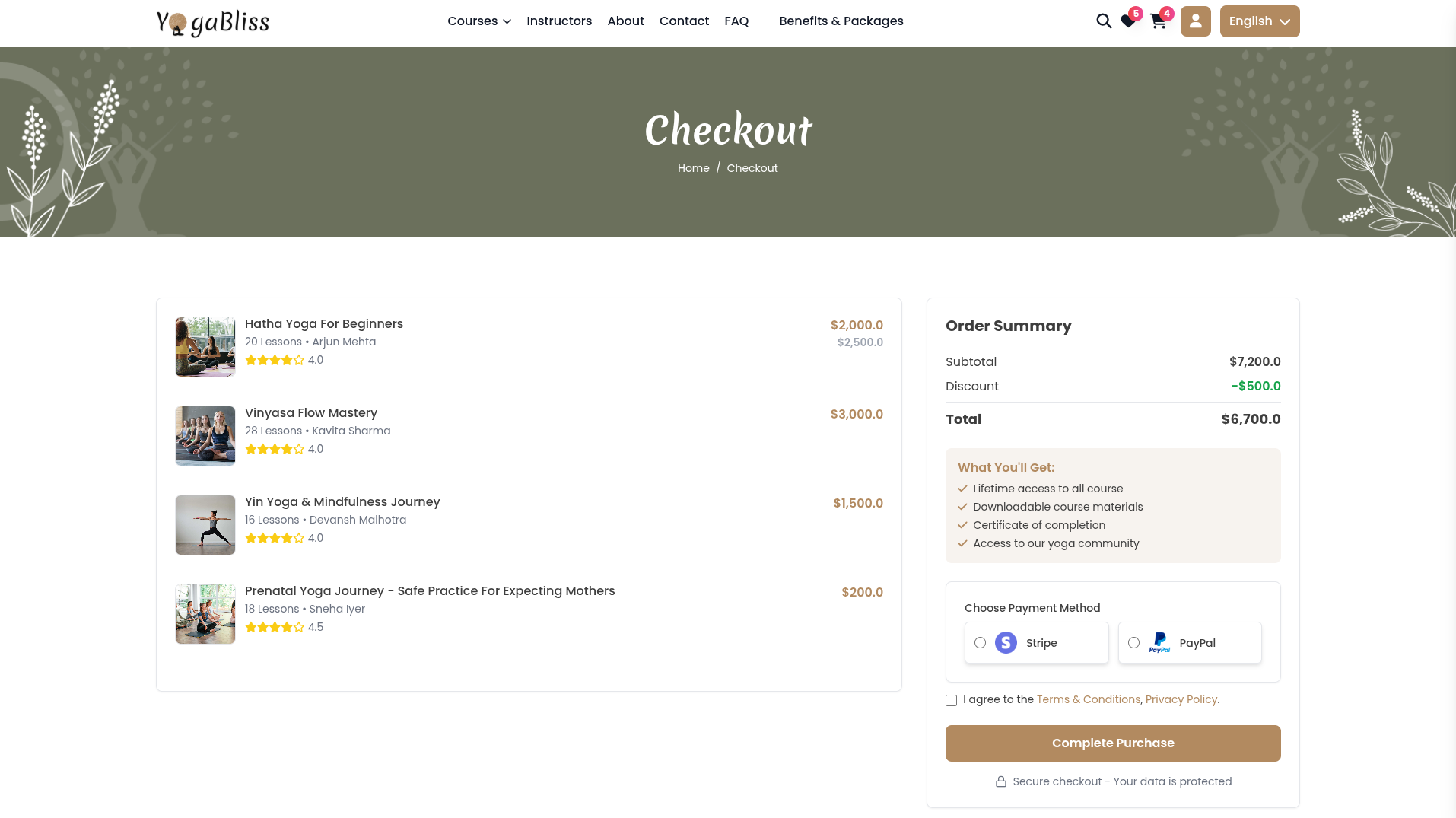
Task: Go to the Instructors page
Action: pos(558,21)
